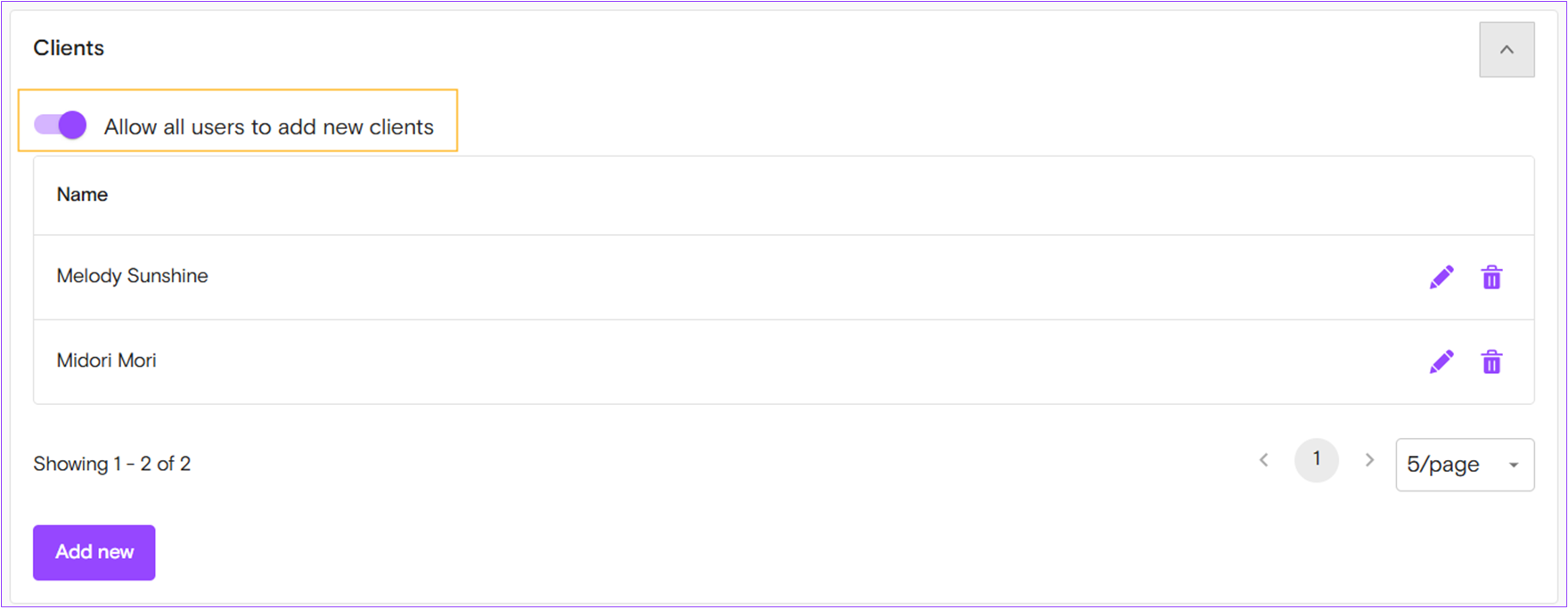The width and height of the screenshot is (1568, 608).
Task: Click the purple knob of the toggle switch
Action: click(x=73, y=125)
